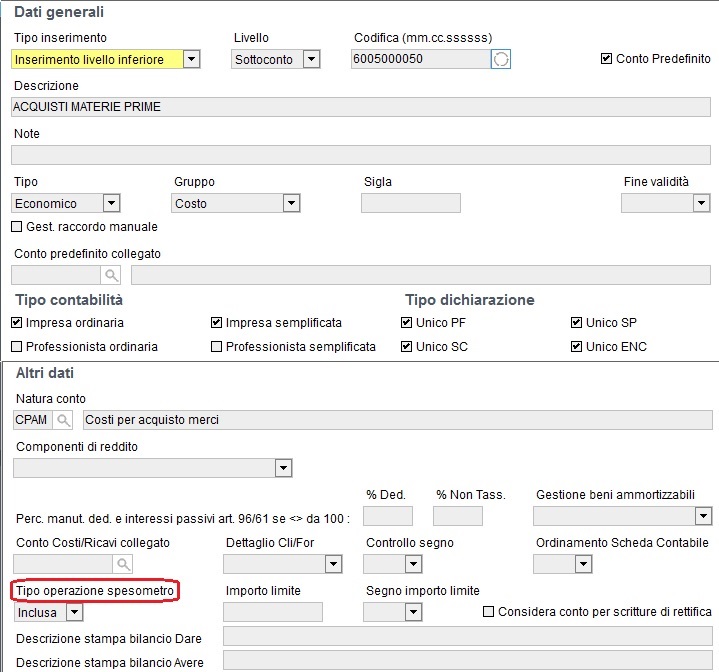This screenshot has width=719, height=672.
Task: Expand the Livello Sottoconto dropdown
Action: [311, 59]
